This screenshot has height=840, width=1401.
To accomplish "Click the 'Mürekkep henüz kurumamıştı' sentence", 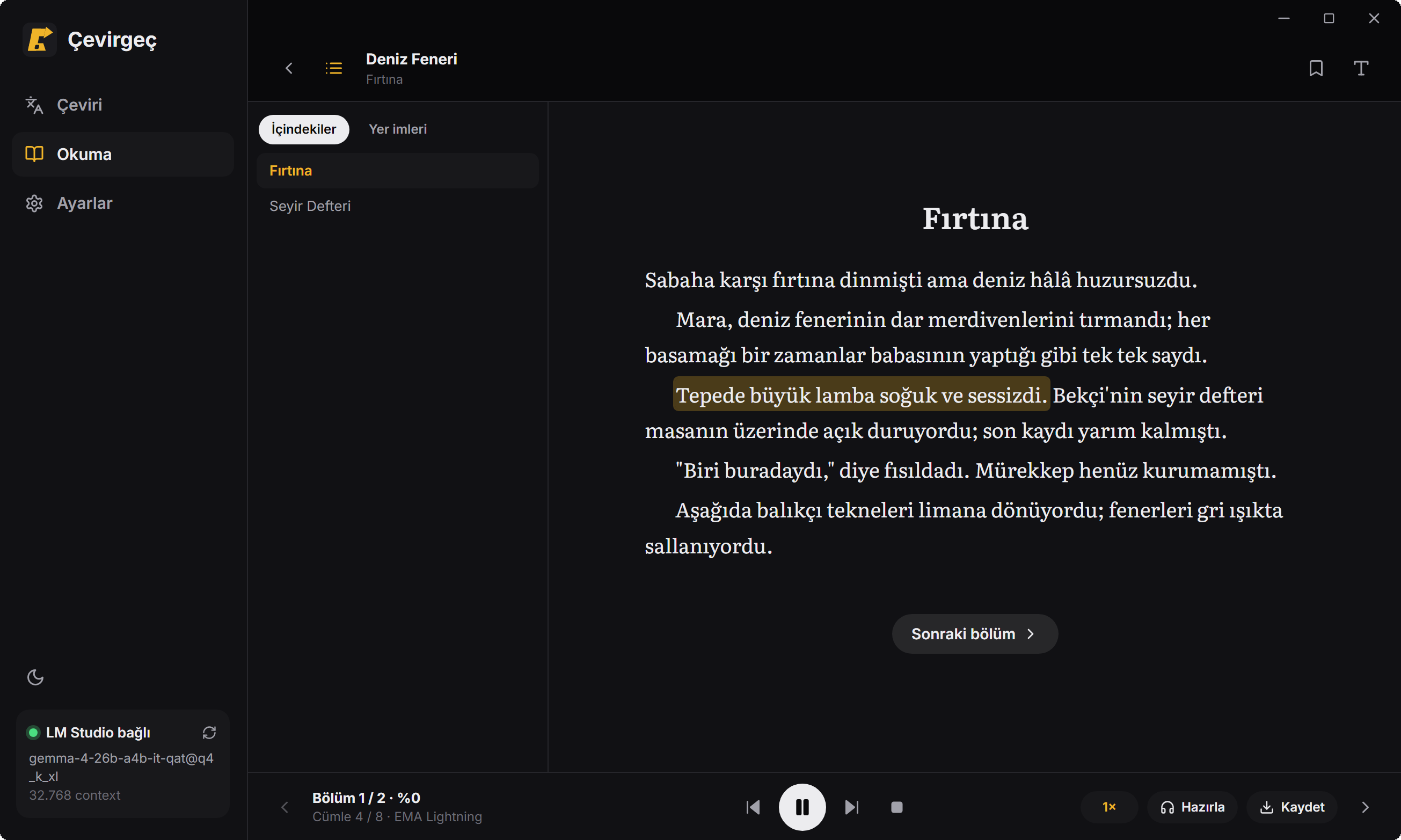I will [x=1125, y=470].
